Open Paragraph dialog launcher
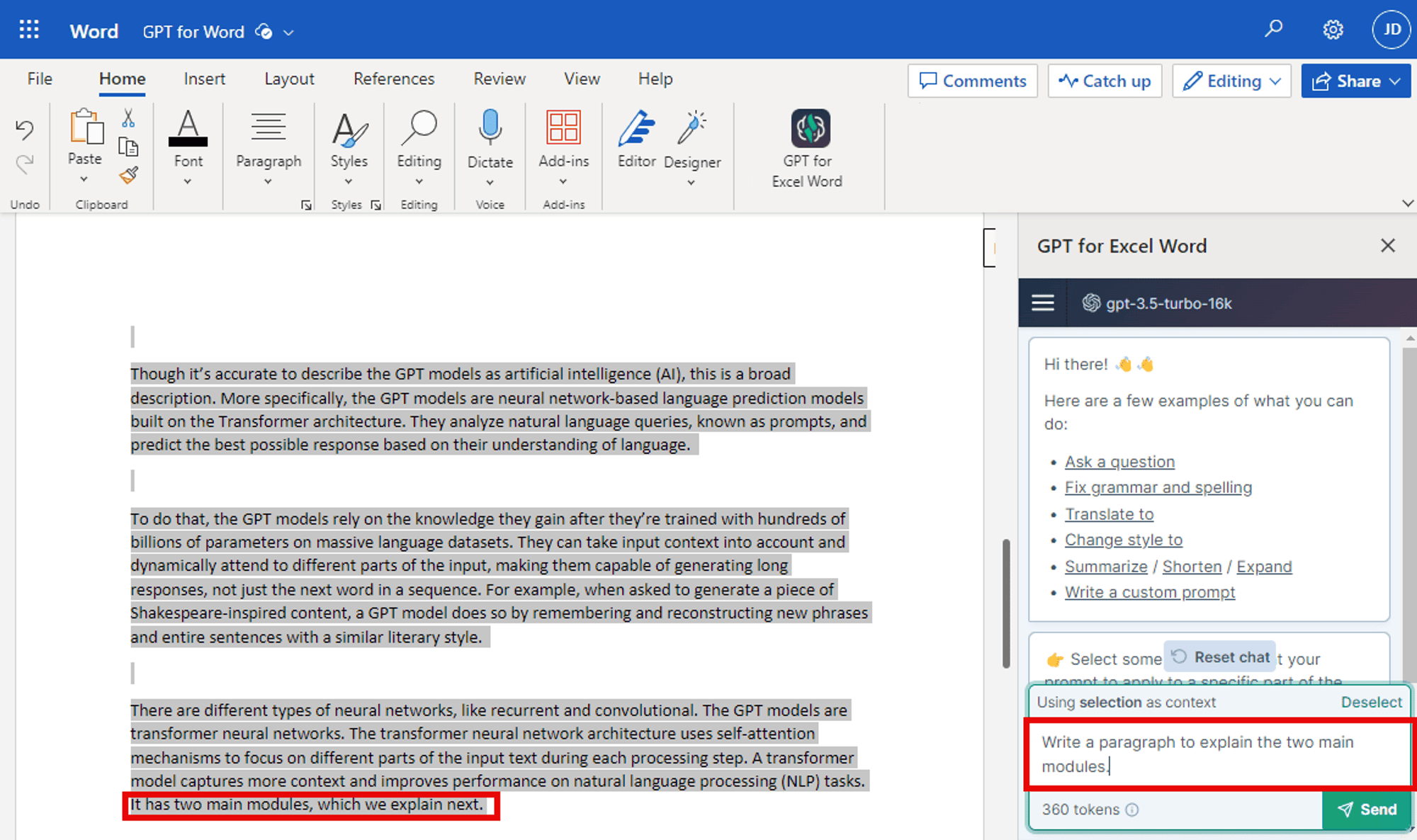The height and width of the screenshot is (840, 1417). [x=306, y=205]
